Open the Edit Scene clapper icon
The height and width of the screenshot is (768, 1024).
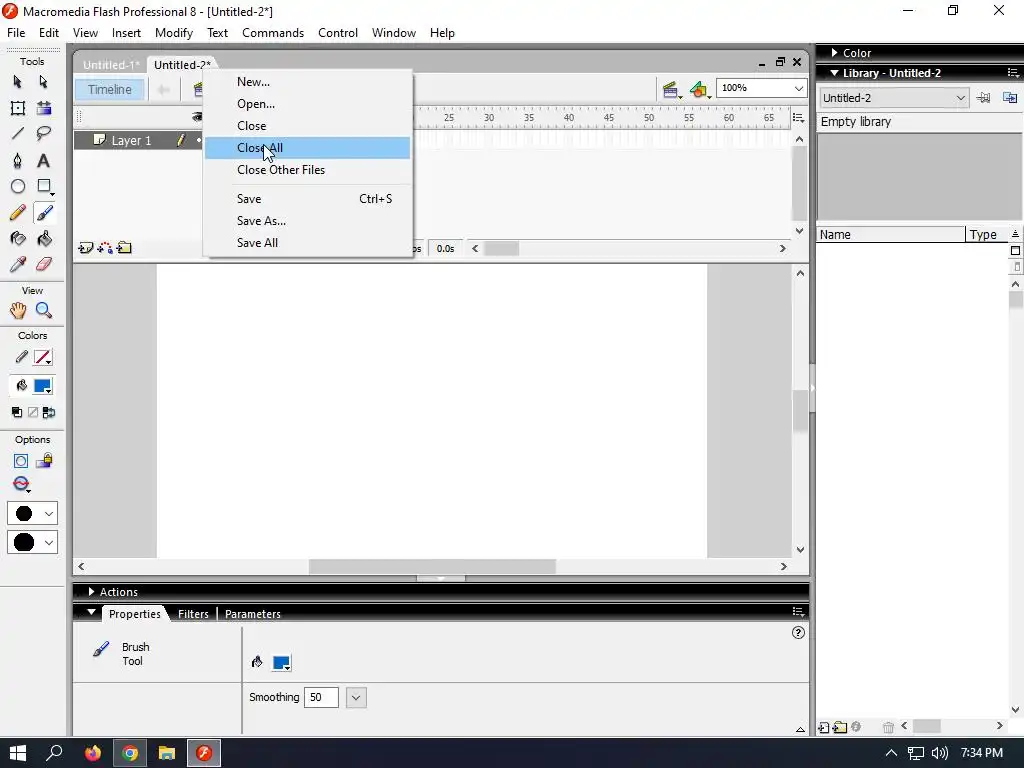click(x=671, y=90)
